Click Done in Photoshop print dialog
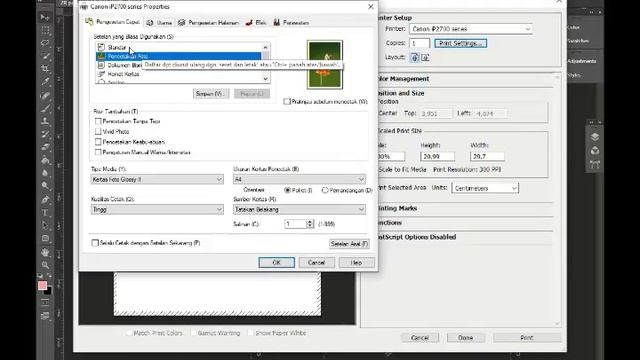 point(466,338)
